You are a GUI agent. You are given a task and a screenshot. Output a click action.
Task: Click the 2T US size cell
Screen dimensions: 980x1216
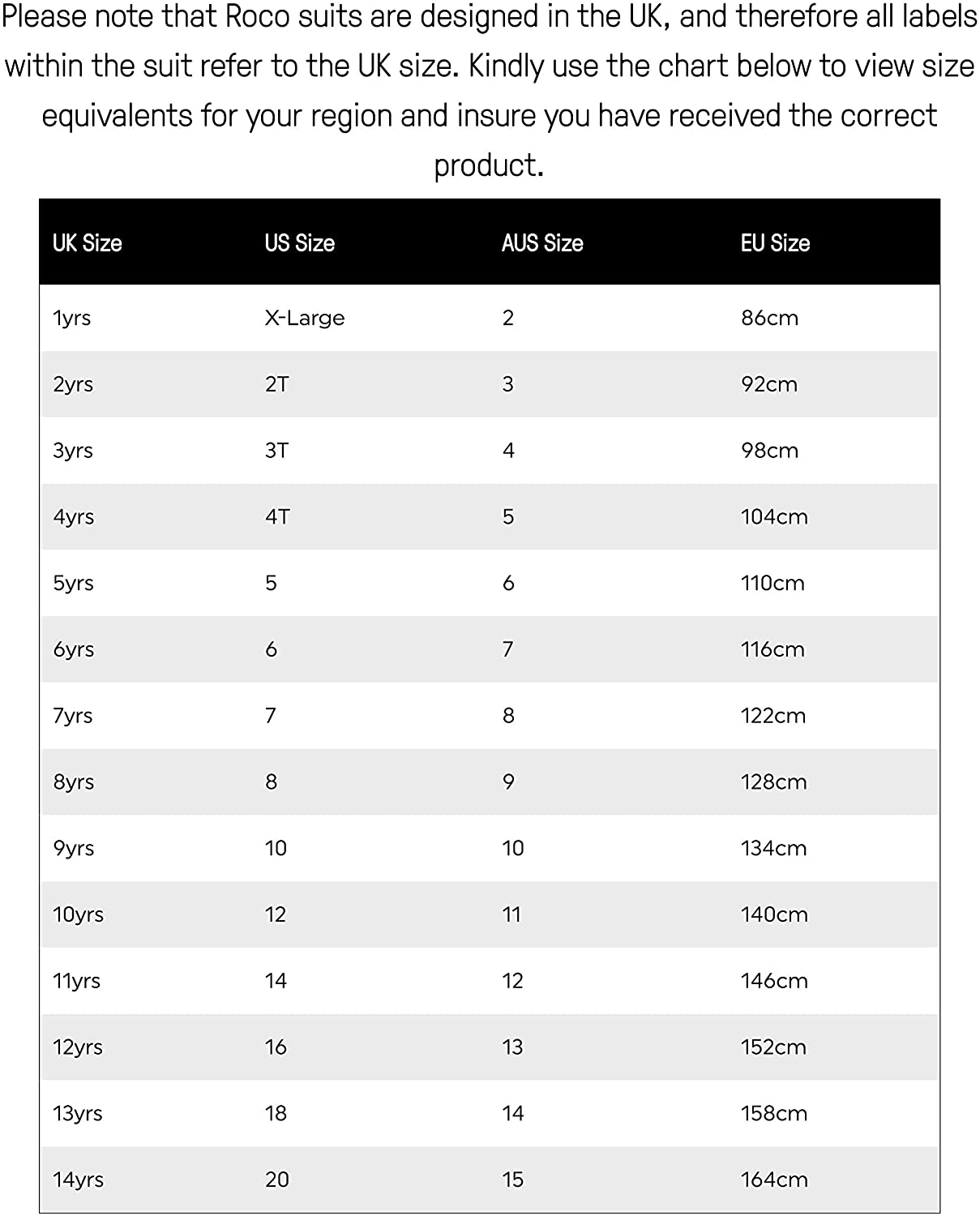pos(276,384)
